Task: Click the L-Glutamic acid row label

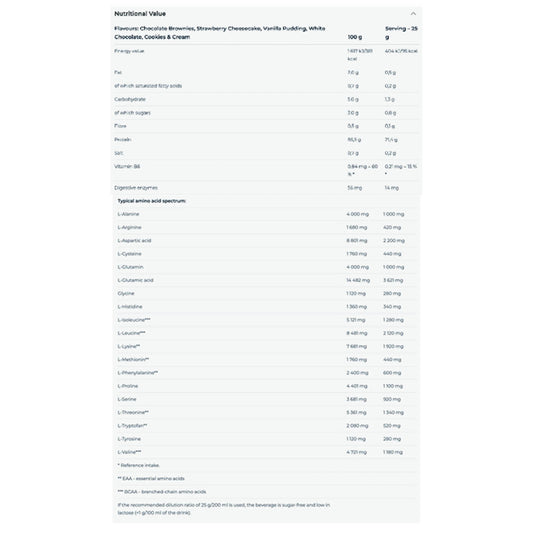Action: point(135,280)
